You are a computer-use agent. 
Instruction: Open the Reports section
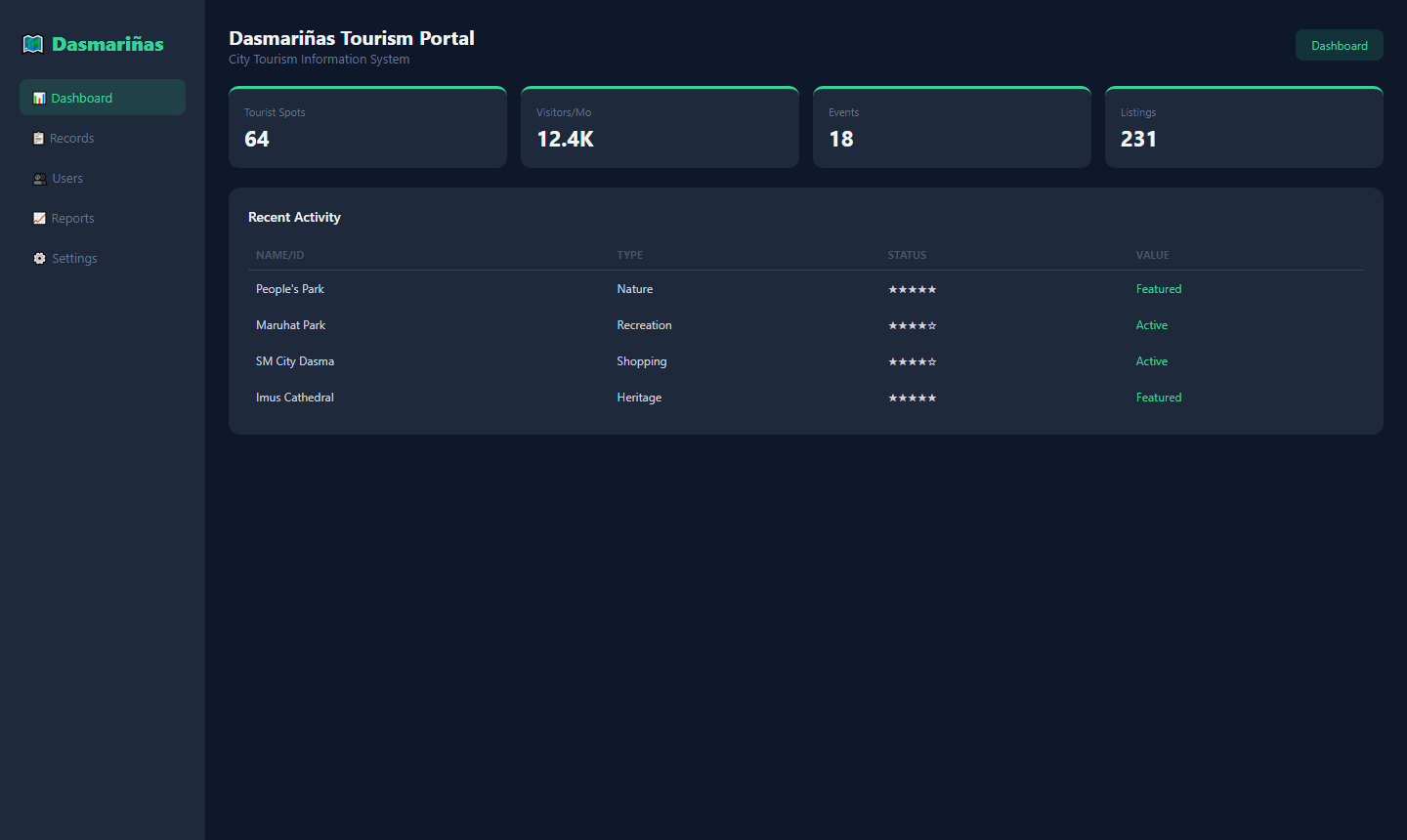click(103, 218)
